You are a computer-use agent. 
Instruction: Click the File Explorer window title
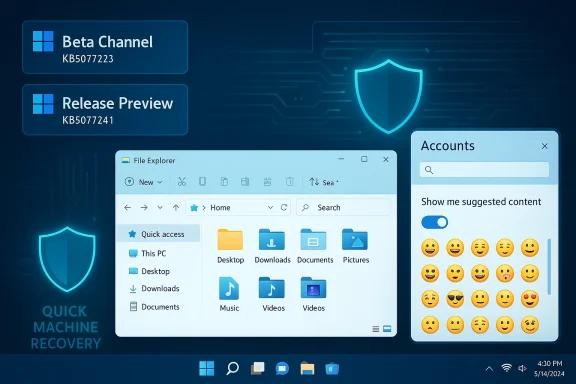click(154, 161)
